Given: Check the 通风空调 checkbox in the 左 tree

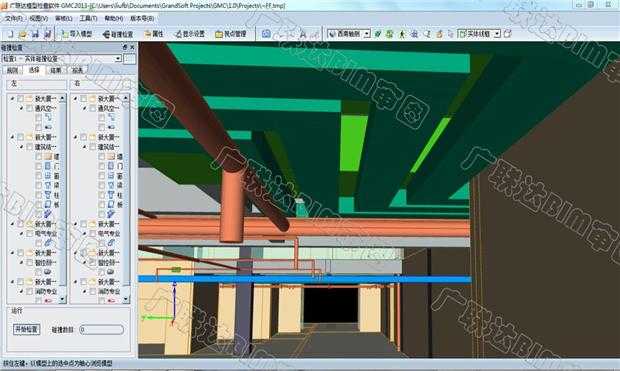Looking at the screenshot, I should 30,108.
